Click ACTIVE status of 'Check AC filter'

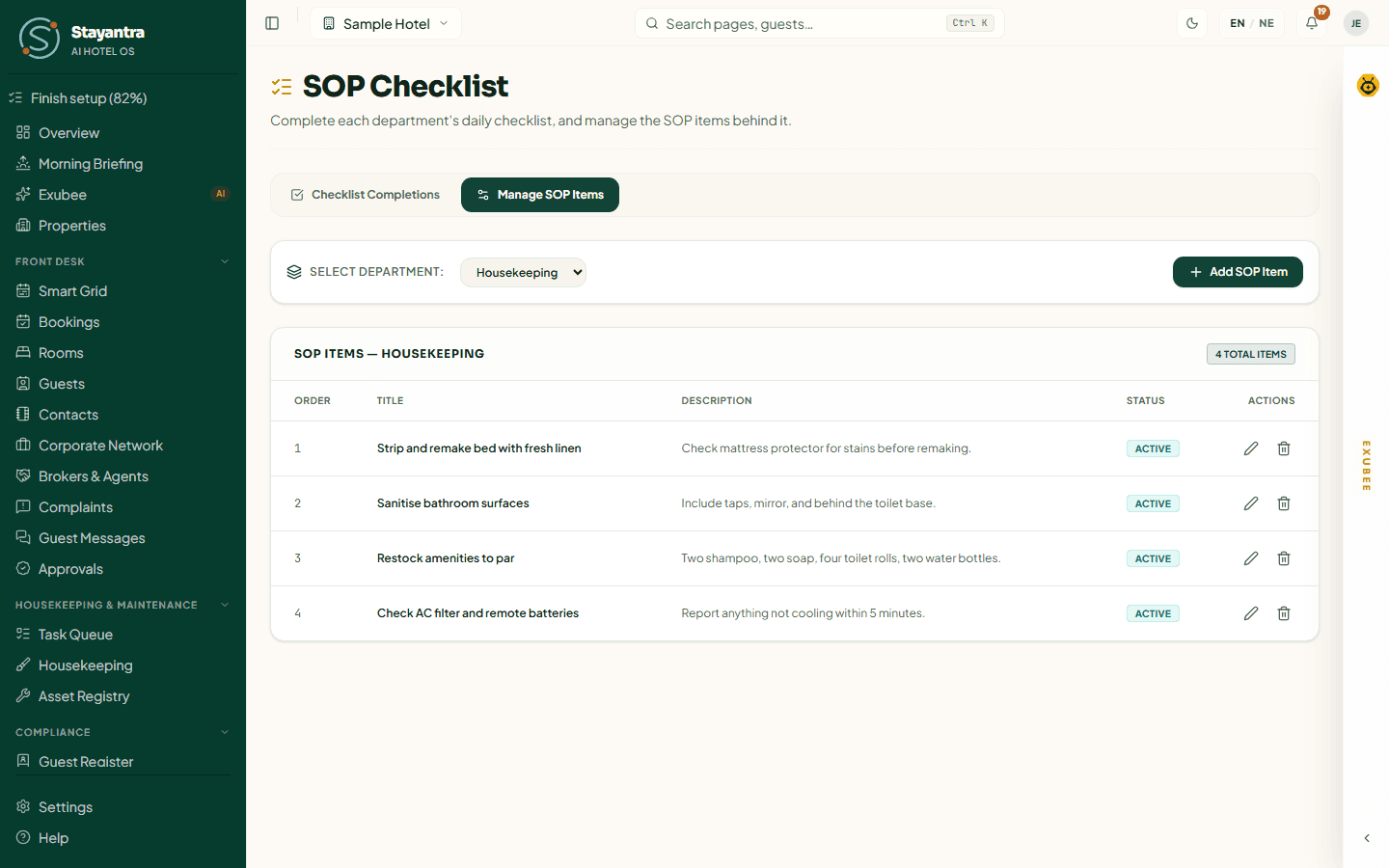tap(1153, 613)
